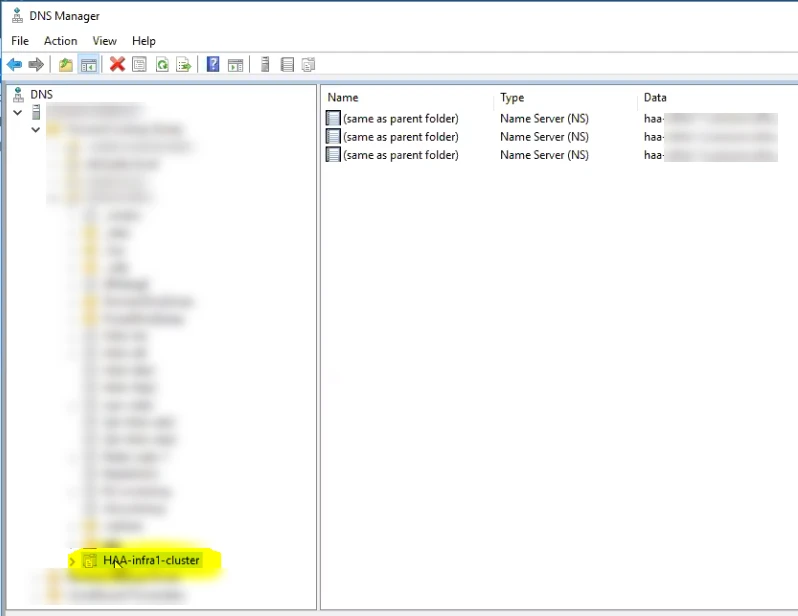Viewport: 798px width, 616px height.
Task: Click the Up one level folder icon
Action: (66, 65)
